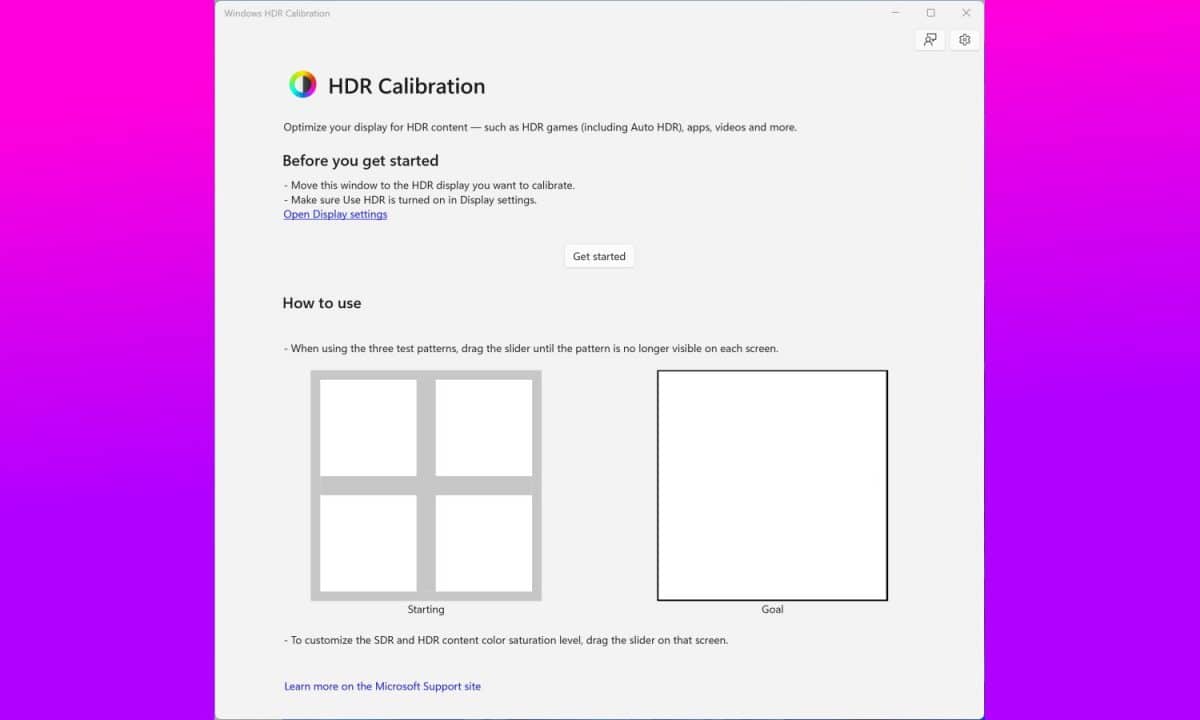Click the Starting test pattern preview
The image size is (1200, 720).
coord(426,485)
